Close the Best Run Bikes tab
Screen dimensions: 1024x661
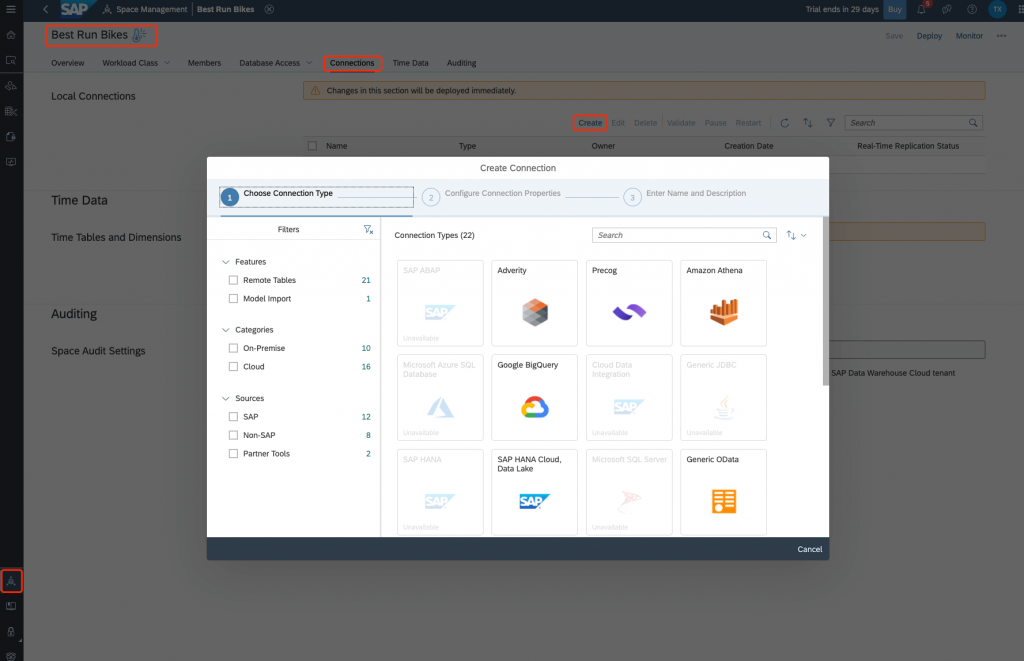click(269, 9)
